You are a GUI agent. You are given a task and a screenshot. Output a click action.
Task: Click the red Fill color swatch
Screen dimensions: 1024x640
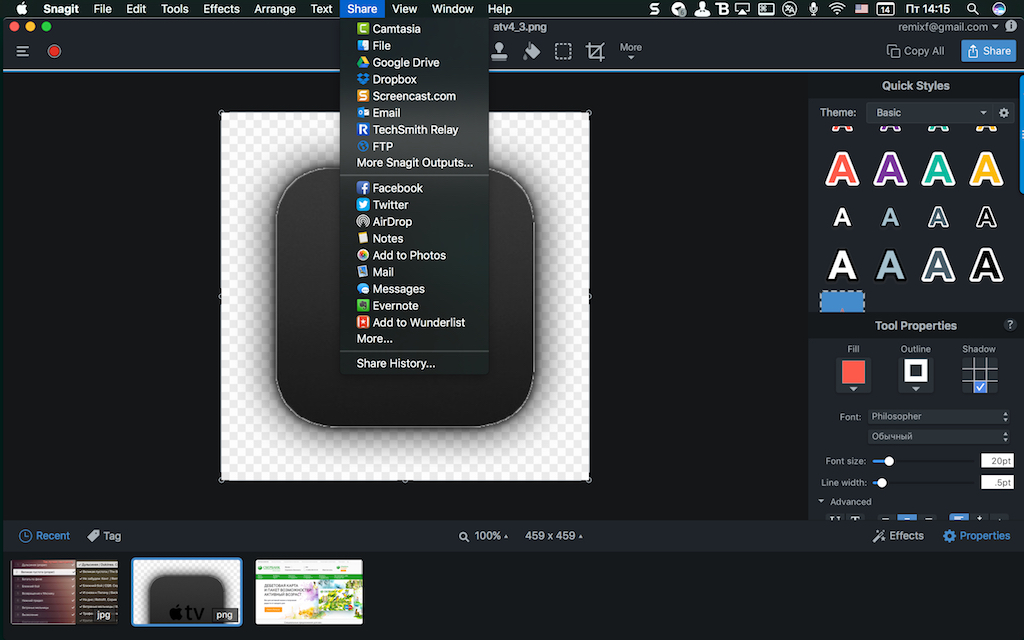point(853,372)
